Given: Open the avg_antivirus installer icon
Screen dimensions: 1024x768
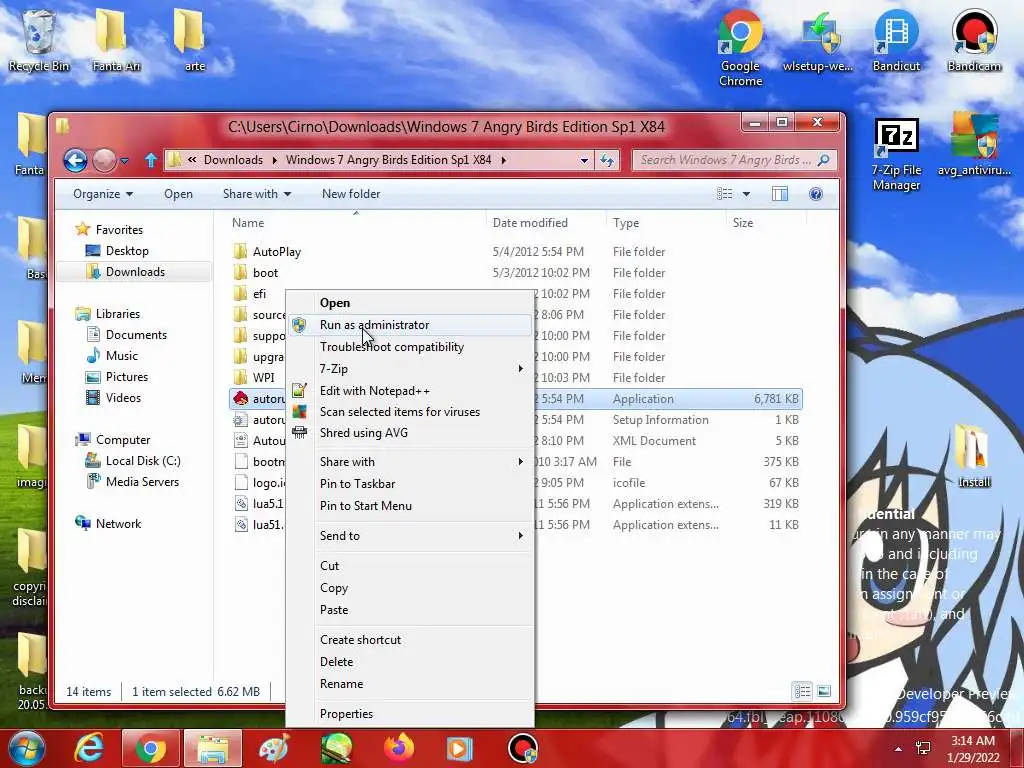Looking at the screenshot, I should coord(974,145).
